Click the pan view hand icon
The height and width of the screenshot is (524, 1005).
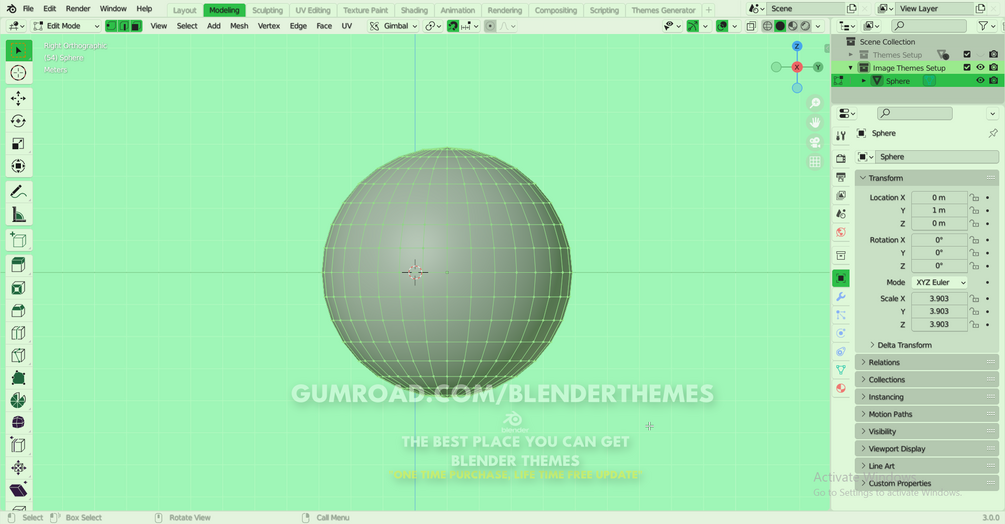point(815,122)
